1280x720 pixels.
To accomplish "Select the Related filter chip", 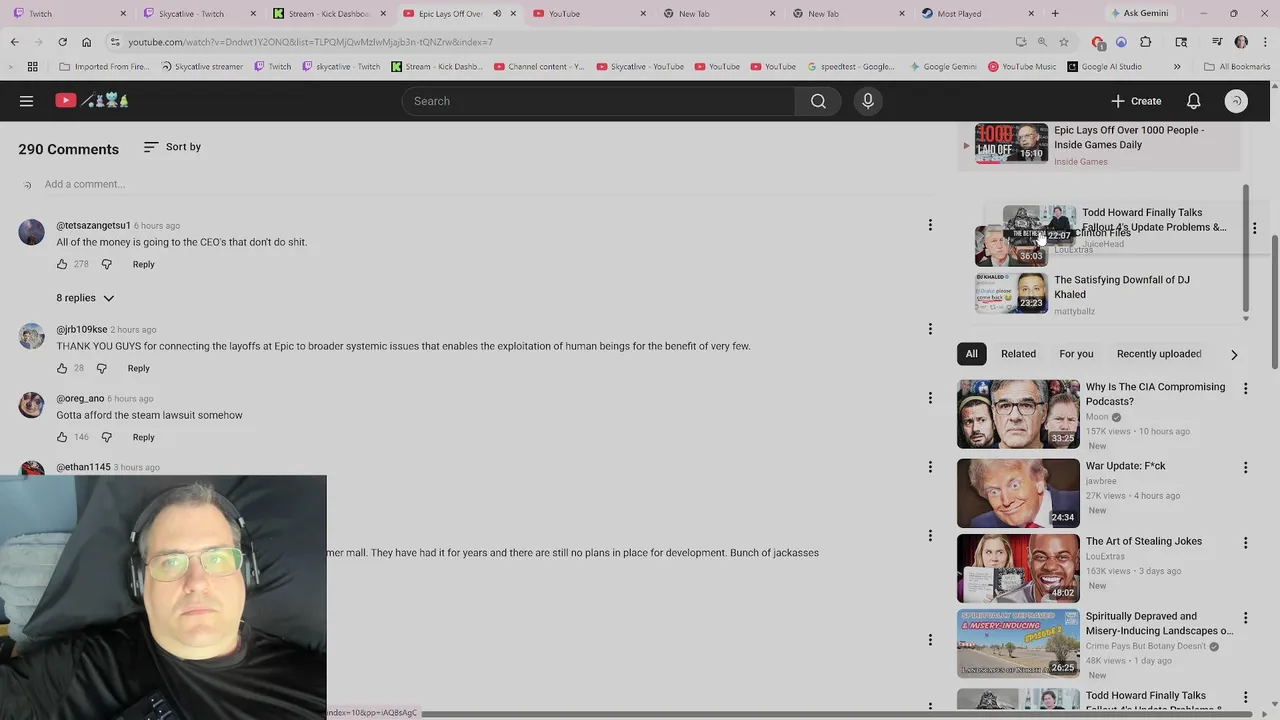I will [x=1018, y=354].
